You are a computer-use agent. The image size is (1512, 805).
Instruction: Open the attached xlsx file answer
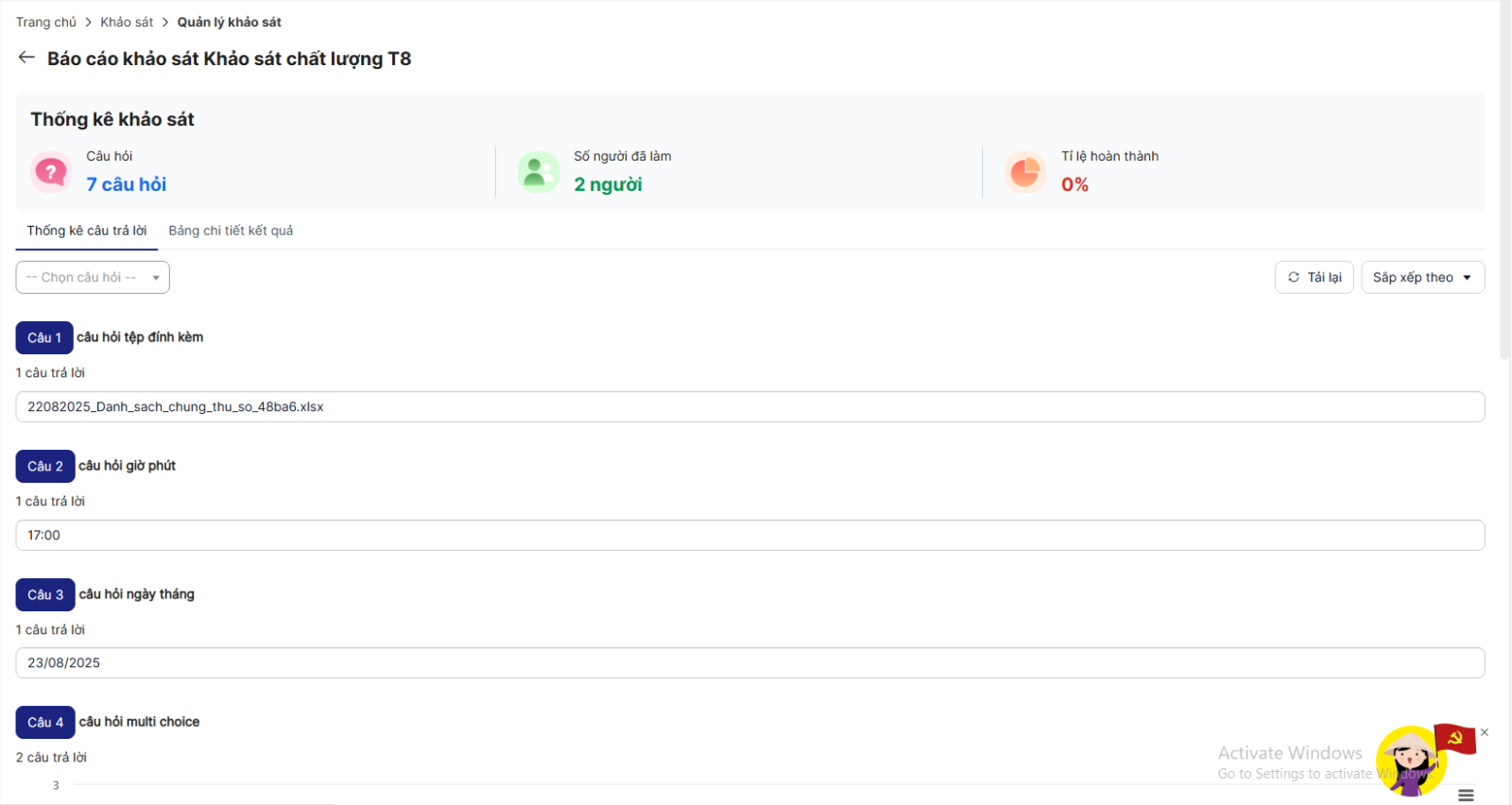pyautogui.click(x=176, y=407)
